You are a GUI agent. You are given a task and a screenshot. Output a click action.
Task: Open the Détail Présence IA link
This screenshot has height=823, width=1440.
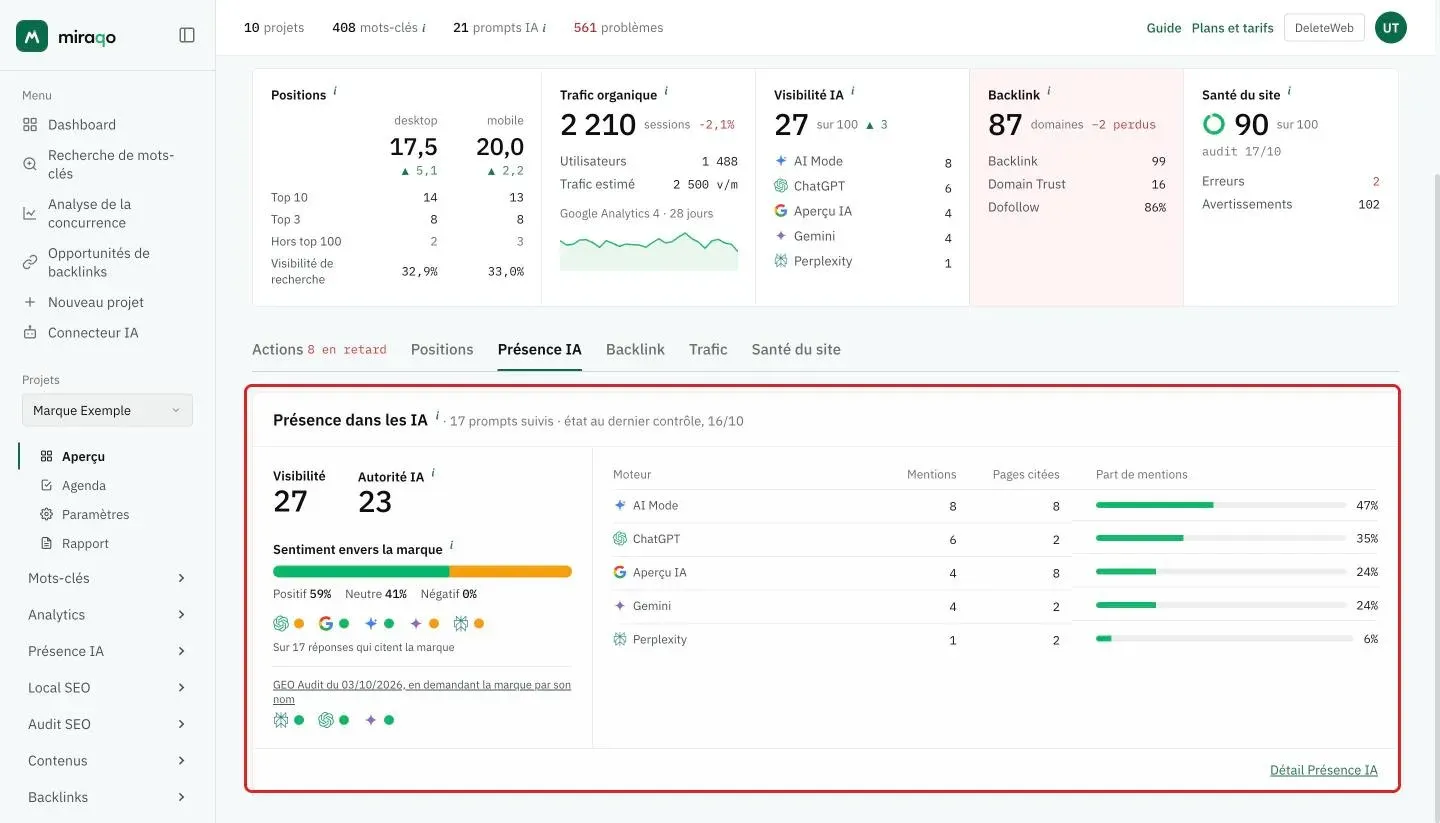(1324, 770)
